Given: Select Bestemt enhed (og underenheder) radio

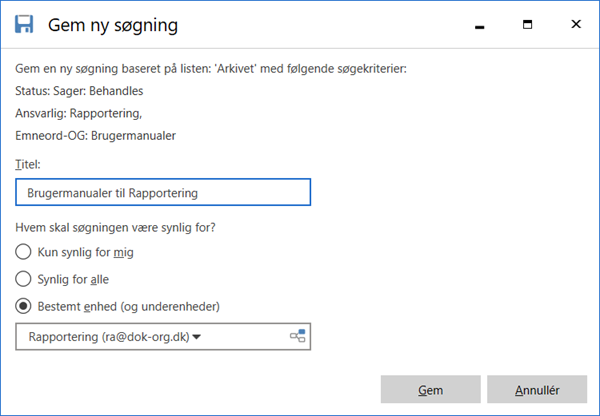Looking at the screenshot, I should 23,306.
